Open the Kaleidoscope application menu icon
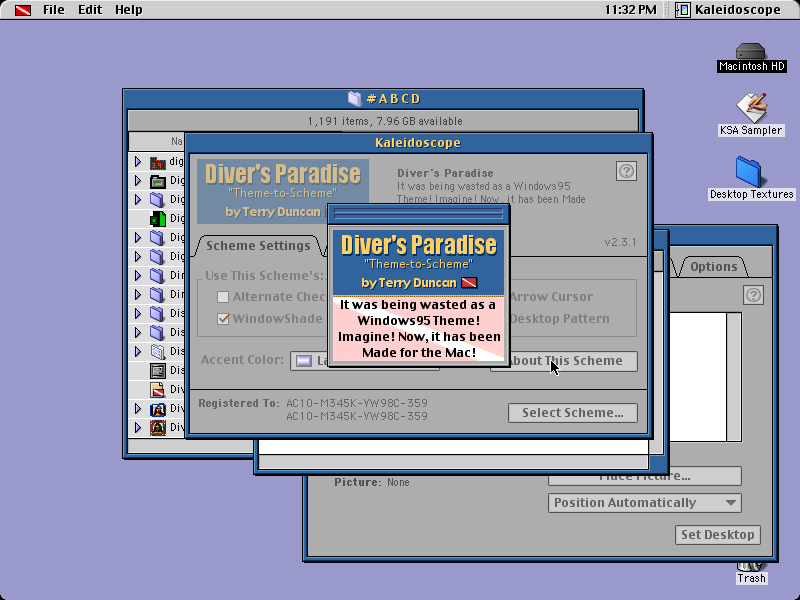The image size is (800, 600). point(683,10)
